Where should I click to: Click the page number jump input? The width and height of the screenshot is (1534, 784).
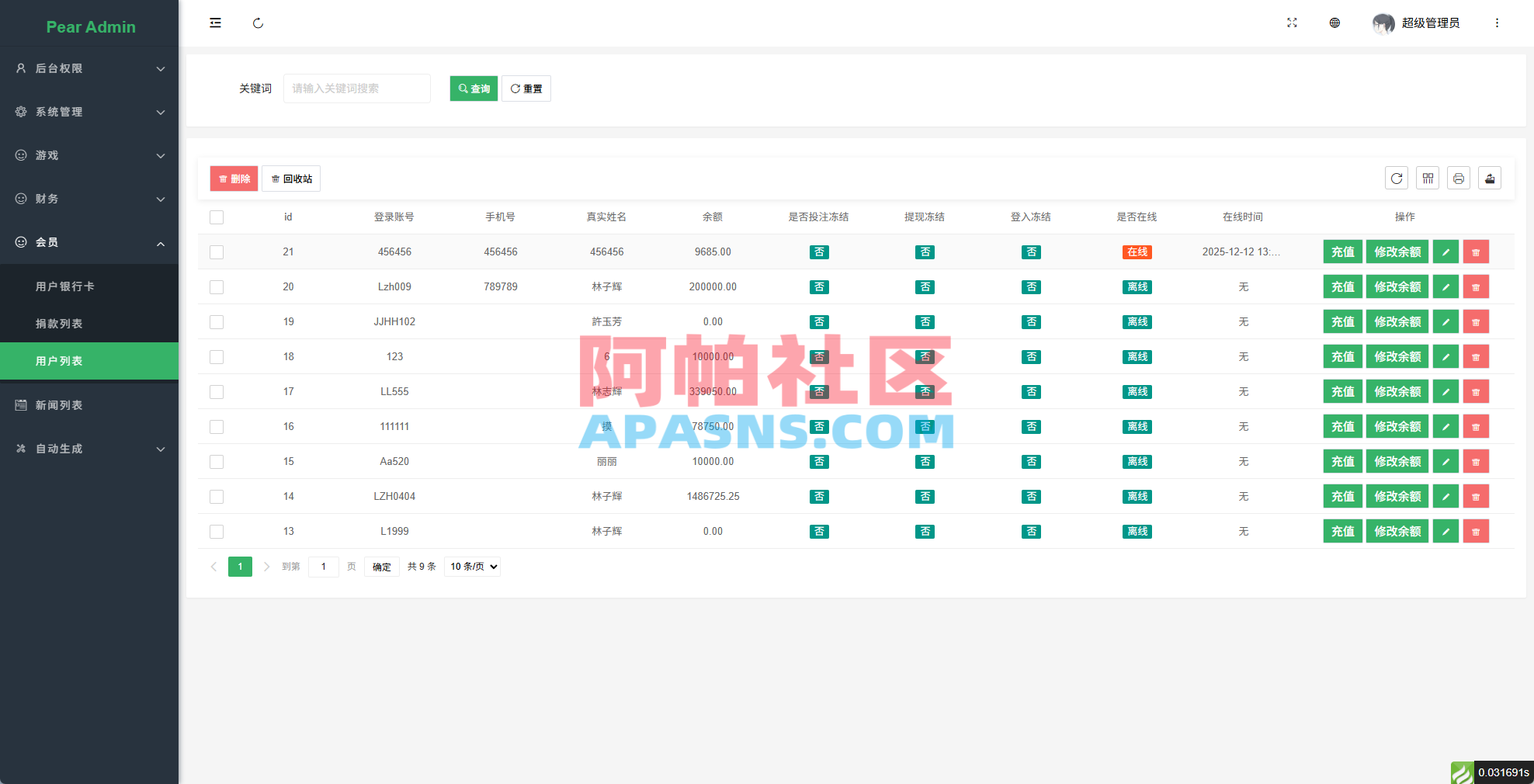point(324,567)
